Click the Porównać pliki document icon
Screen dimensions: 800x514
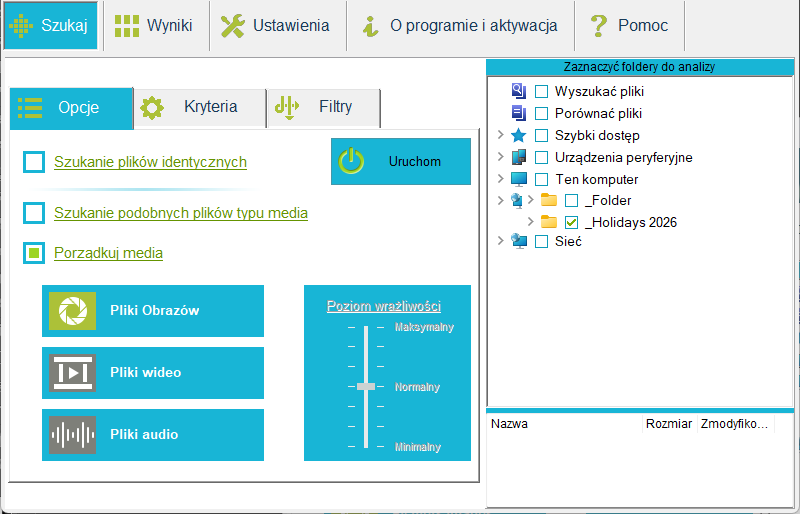coord(519,113)
